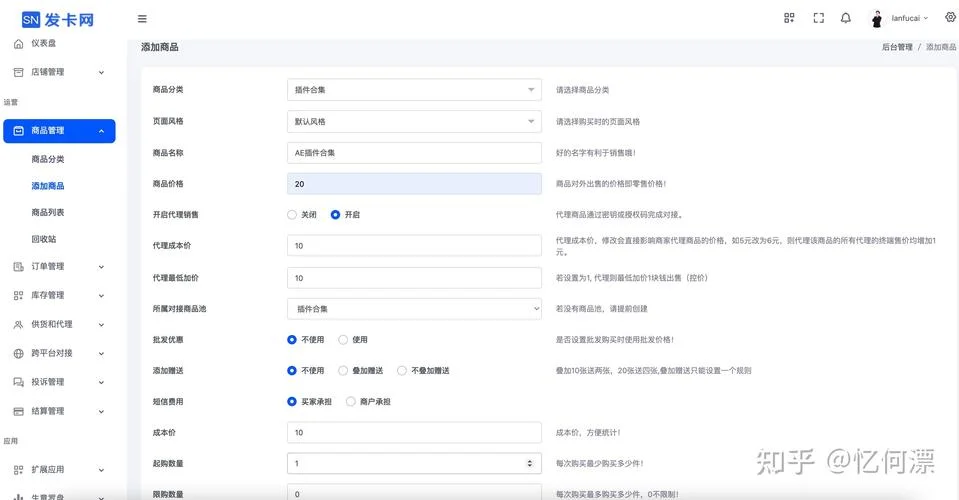Image resolution: width=959 pixels, height=500 pixels.
Task: Select 叠加赠送 option
Action: (x=343, y=370)
